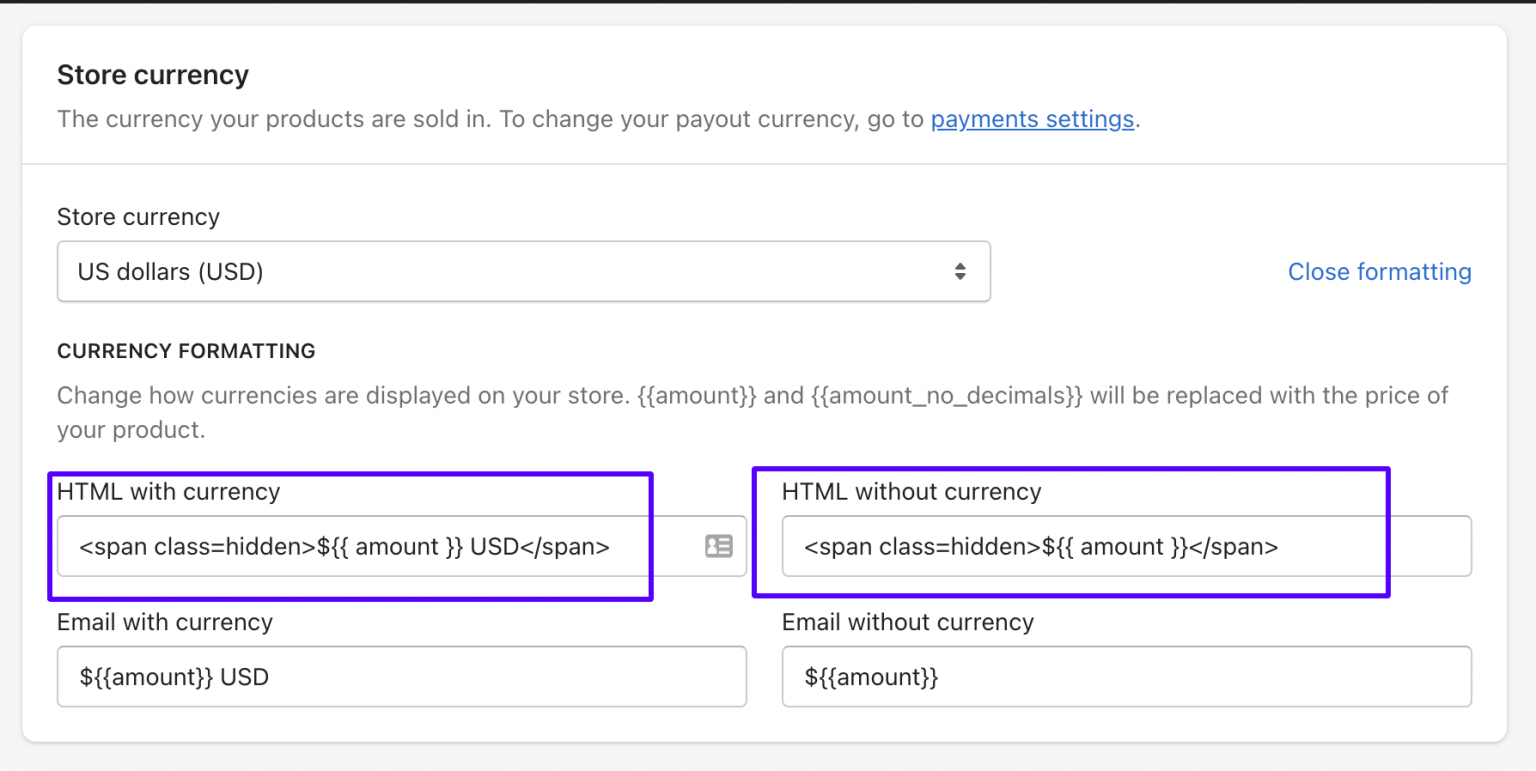Screen dimensions: 1536x771
Task: Click the highlighted HTML without currency box
Action: [1070, 531]
